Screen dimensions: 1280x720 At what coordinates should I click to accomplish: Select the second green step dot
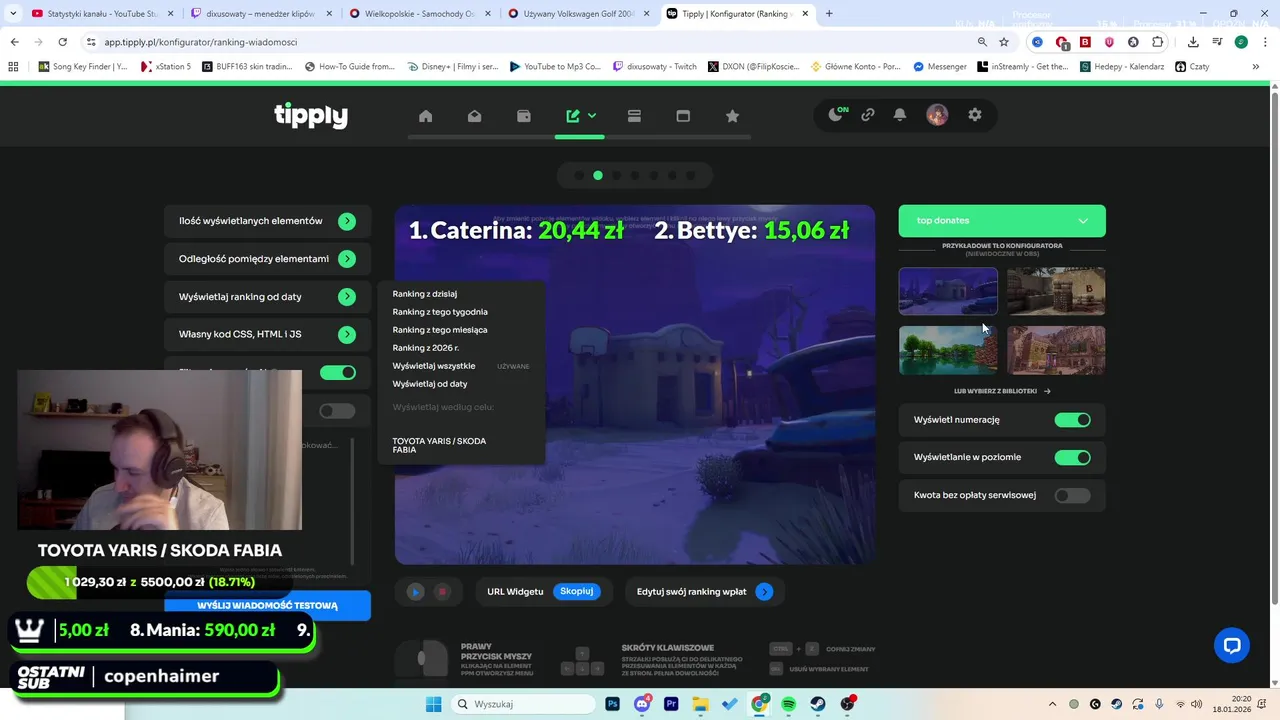[x=598, y=175]
